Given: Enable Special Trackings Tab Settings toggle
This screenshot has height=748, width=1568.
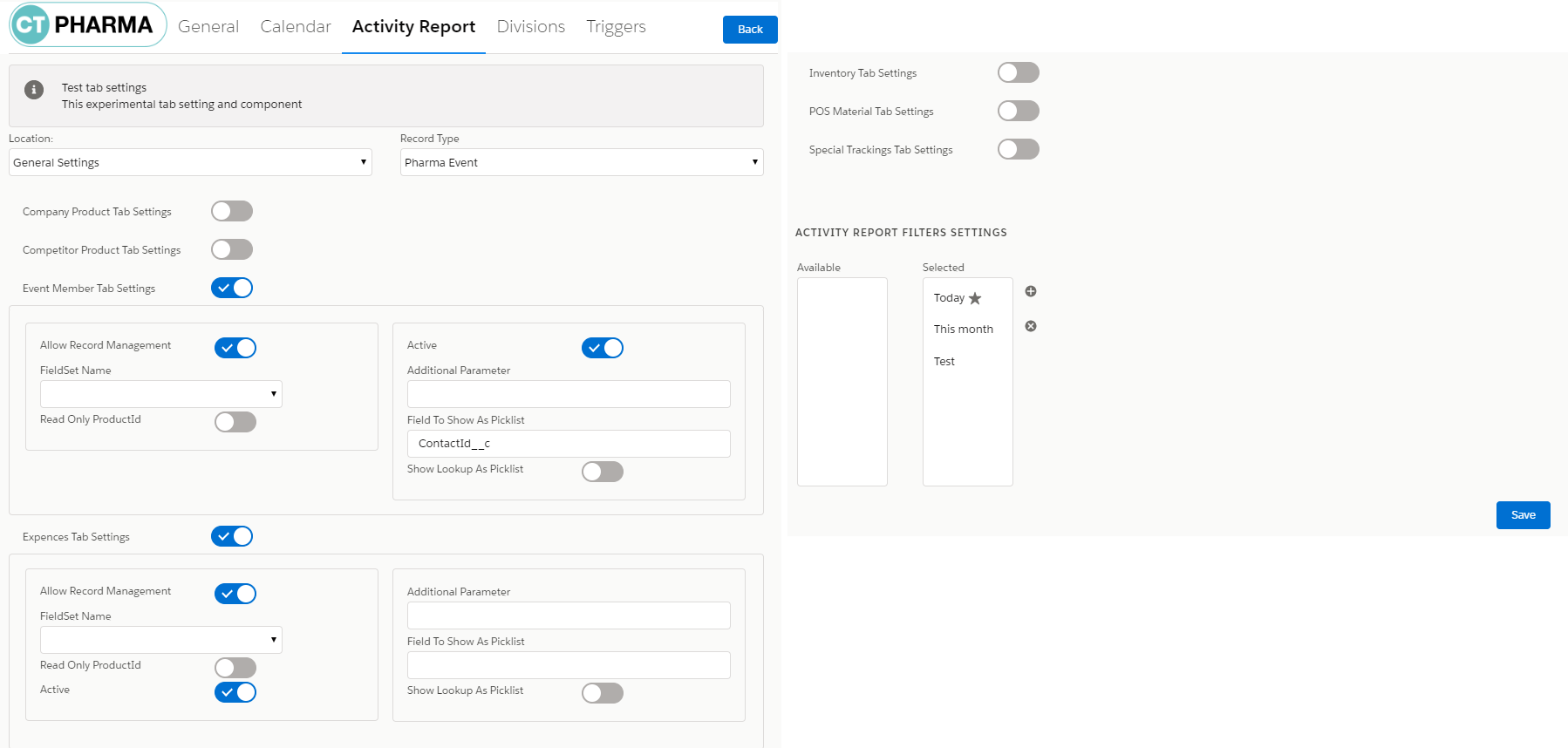Looking at the screenshot, I should [x=1018, y=149].
